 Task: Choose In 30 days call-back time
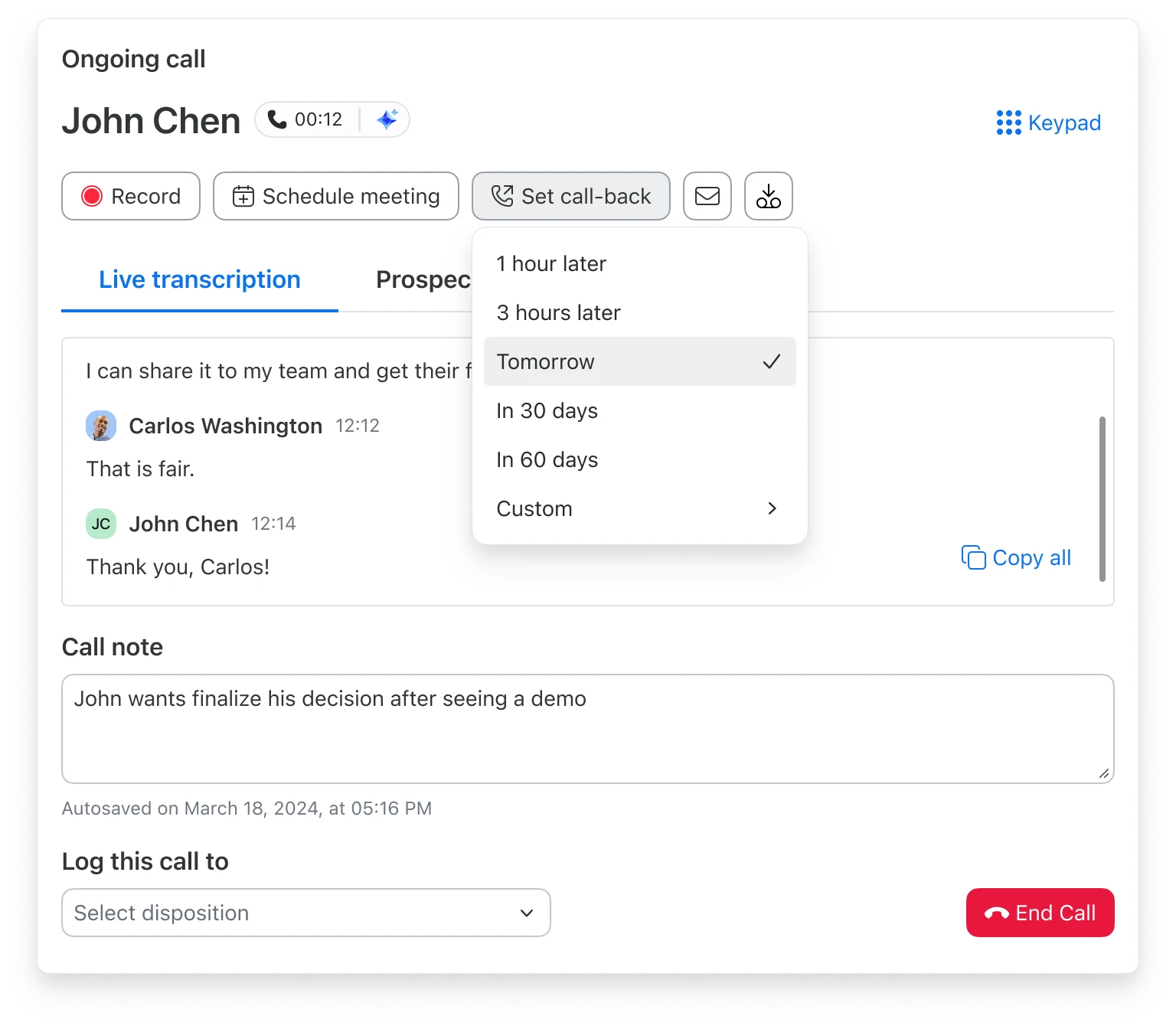547,410
